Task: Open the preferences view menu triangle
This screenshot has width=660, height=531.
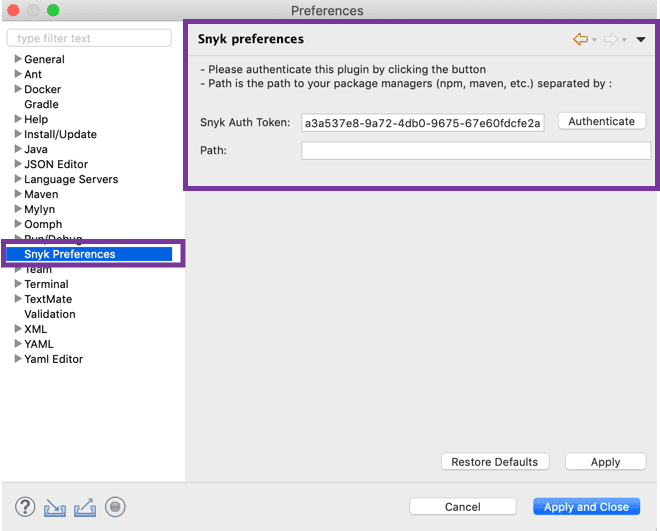Action: point(641,40)
